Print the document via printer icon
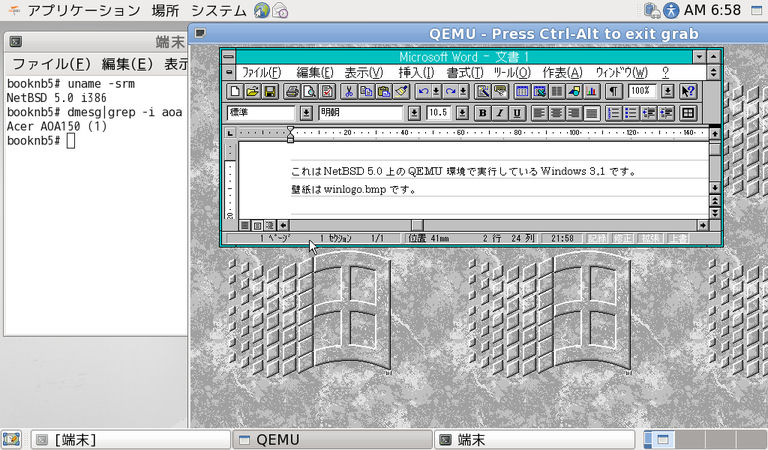 292,91
